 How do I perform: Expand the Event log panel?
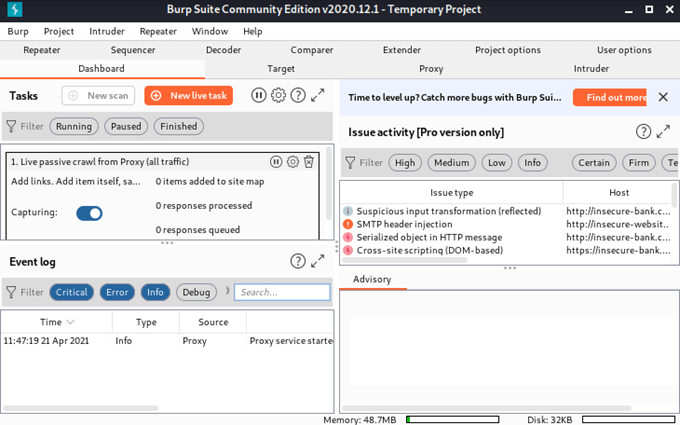(x=318, y=261)
